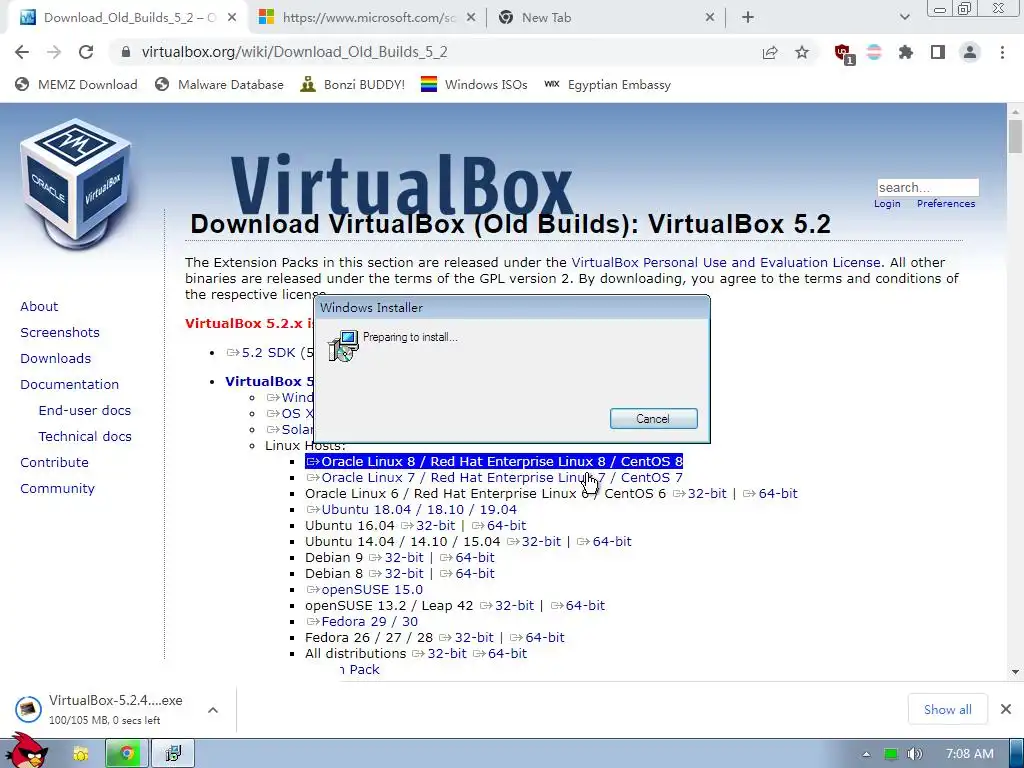Focus the VirtualBox site search field
Screen dimensions: 1024x768
(x=927, y=187)
